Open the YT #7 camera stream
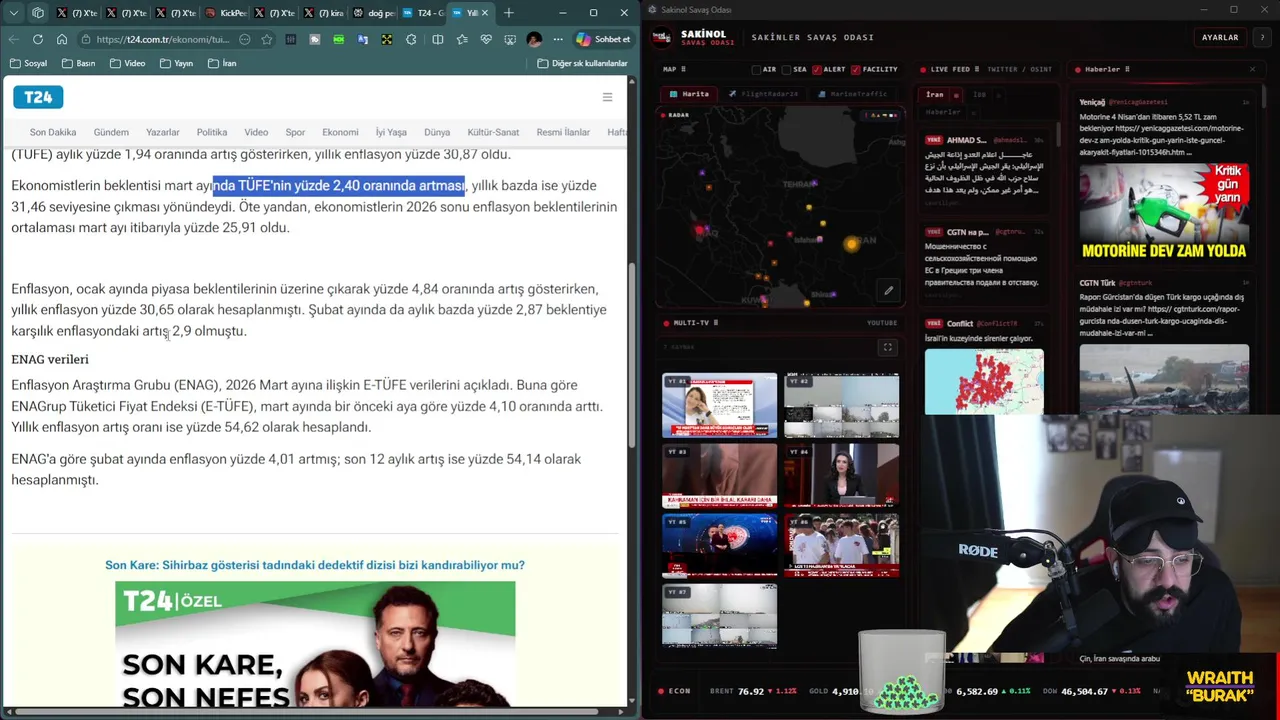 click(719, 615)
